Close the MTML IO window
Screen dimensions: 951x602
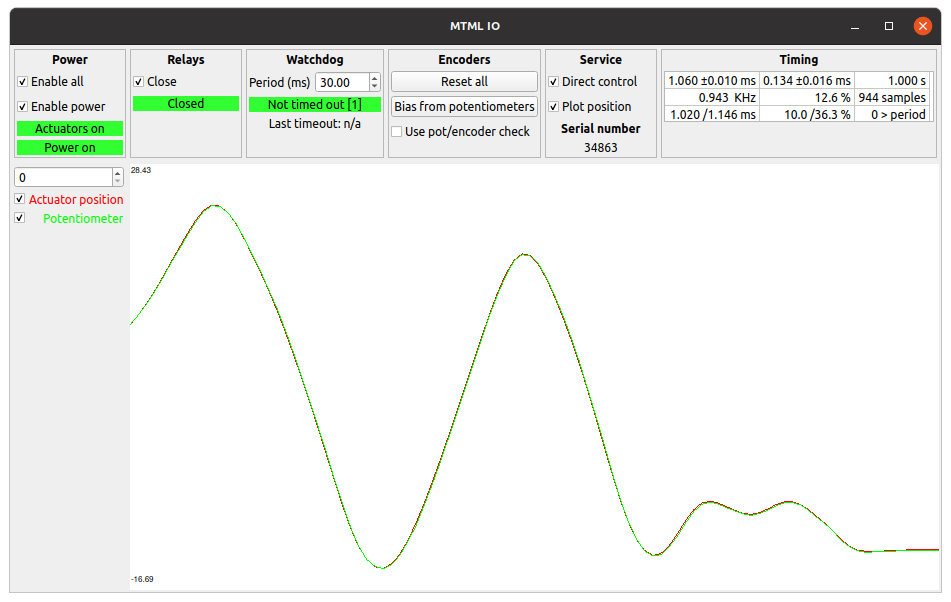[x=922, y=26]
